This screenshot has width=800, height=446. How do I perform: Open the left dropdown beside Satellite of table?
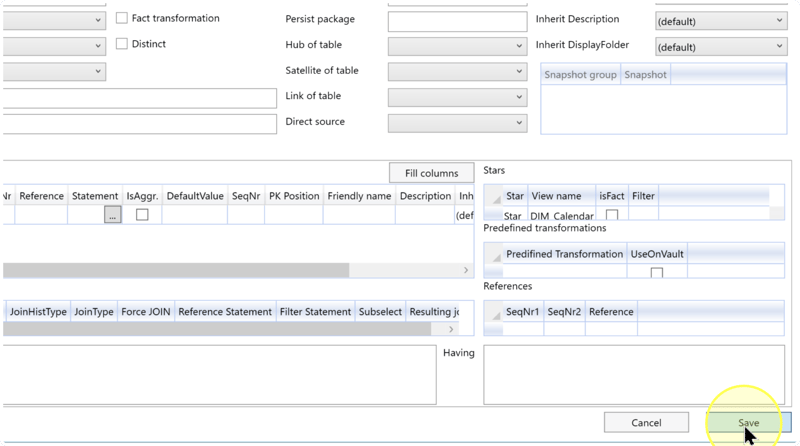(x=54, y=71)
